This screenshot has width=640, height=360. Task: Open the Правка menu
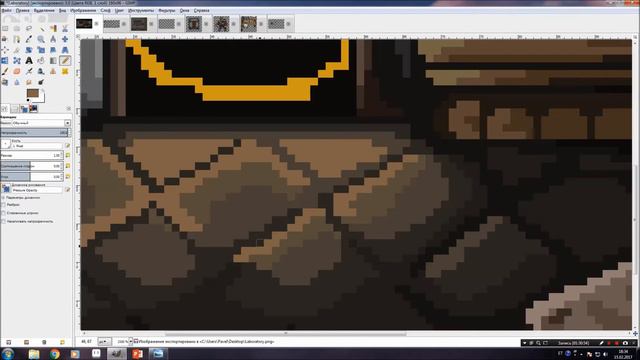click(x=22, y=10)
